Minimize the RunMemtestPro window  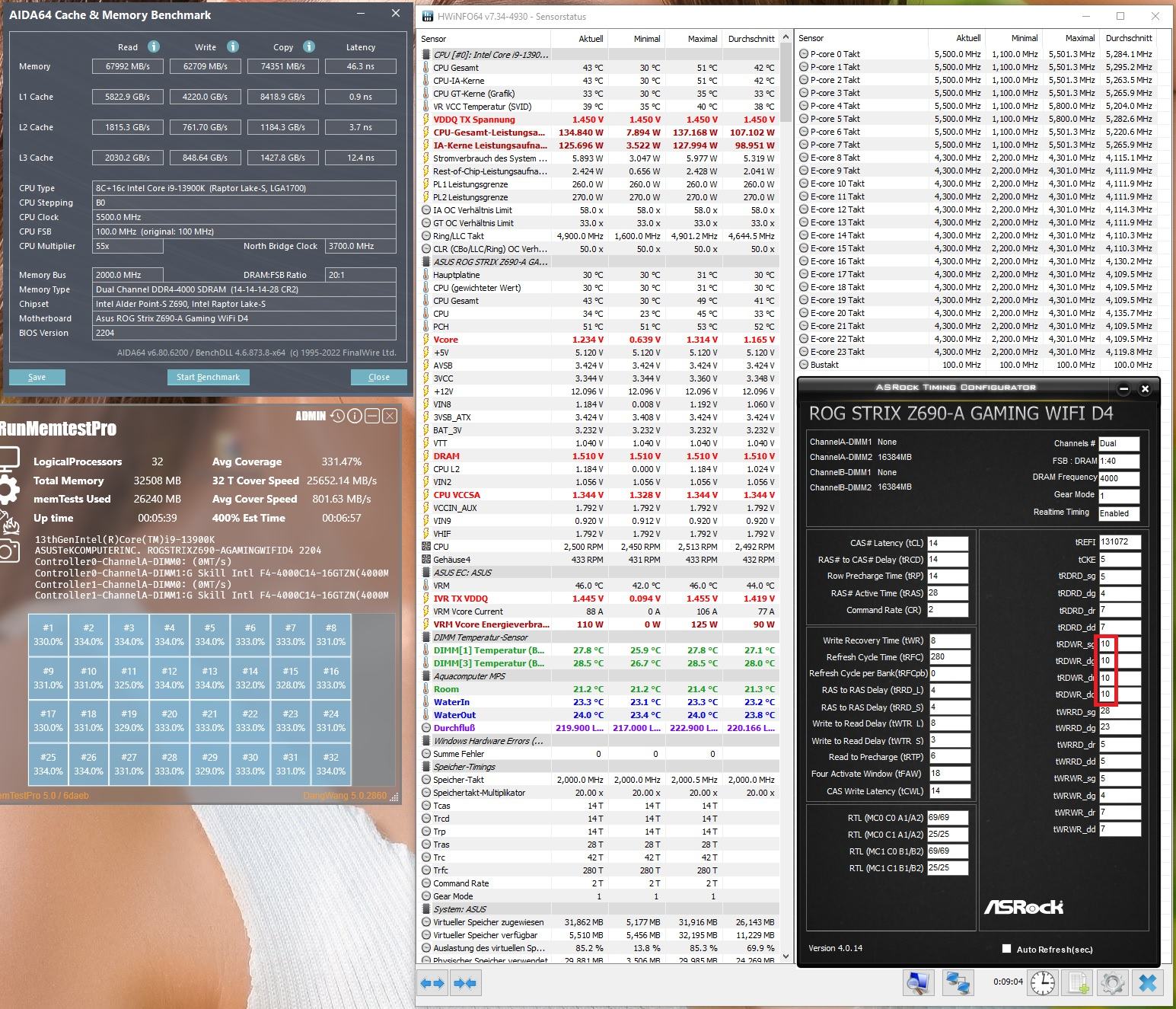372,416
